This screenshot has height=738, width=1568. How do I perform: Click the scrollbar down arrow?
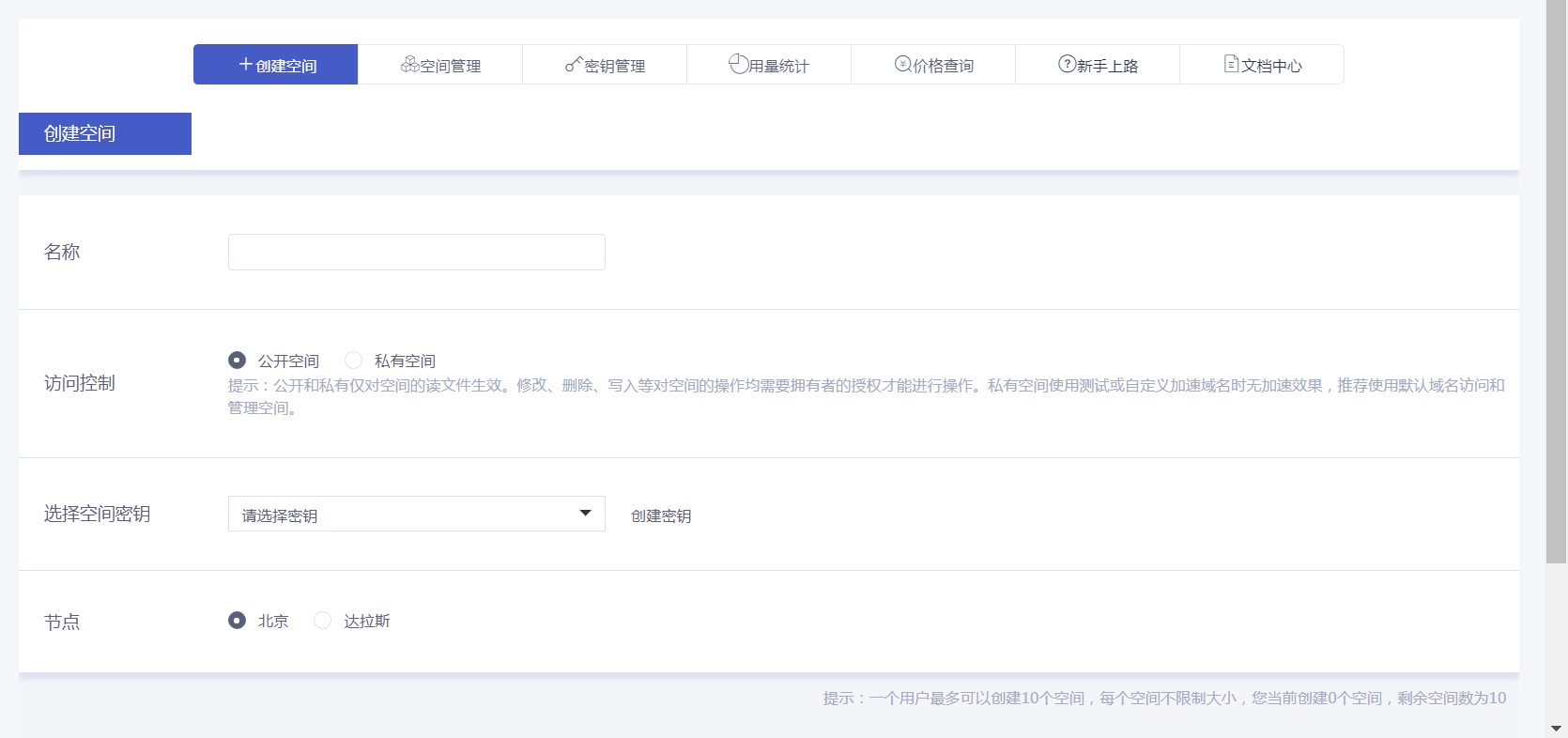[x=1557, y=728]
